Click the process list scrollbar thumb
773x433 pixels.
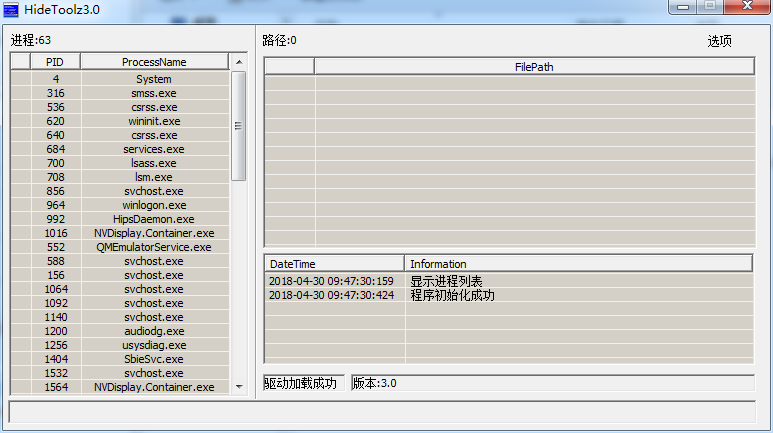(x=238, y=125)
